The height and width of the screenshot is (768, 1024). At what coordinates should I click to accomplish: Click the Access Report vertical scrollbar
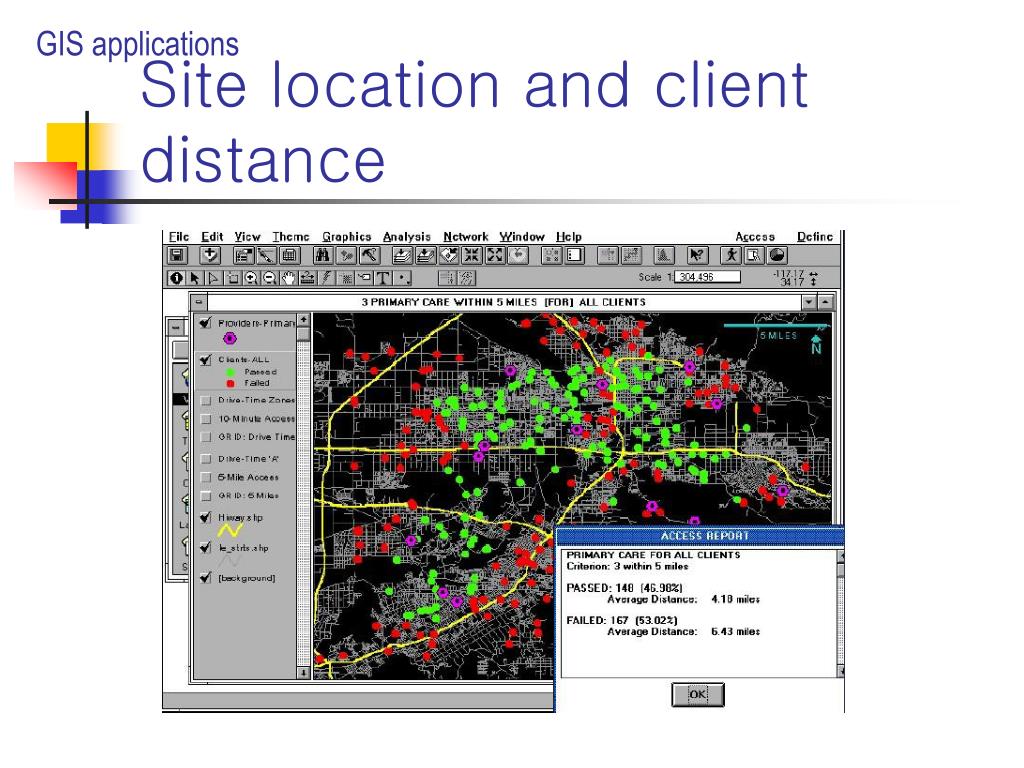pyautogui.click(x=840, y=613)
